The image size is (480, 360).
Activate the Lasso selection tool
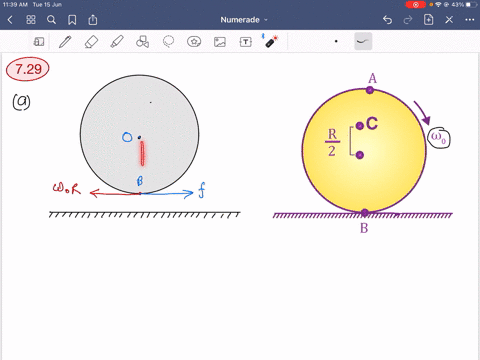168,42
